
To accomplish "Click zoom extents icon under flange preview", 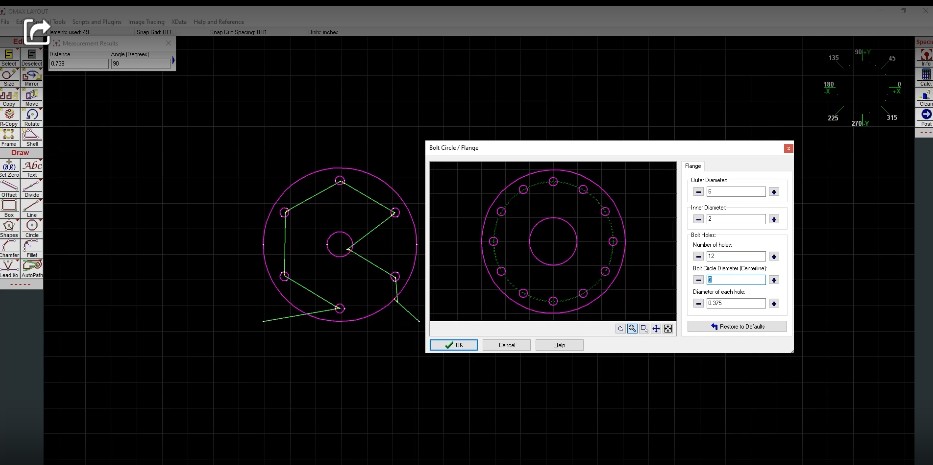I will tap(668, 329).
